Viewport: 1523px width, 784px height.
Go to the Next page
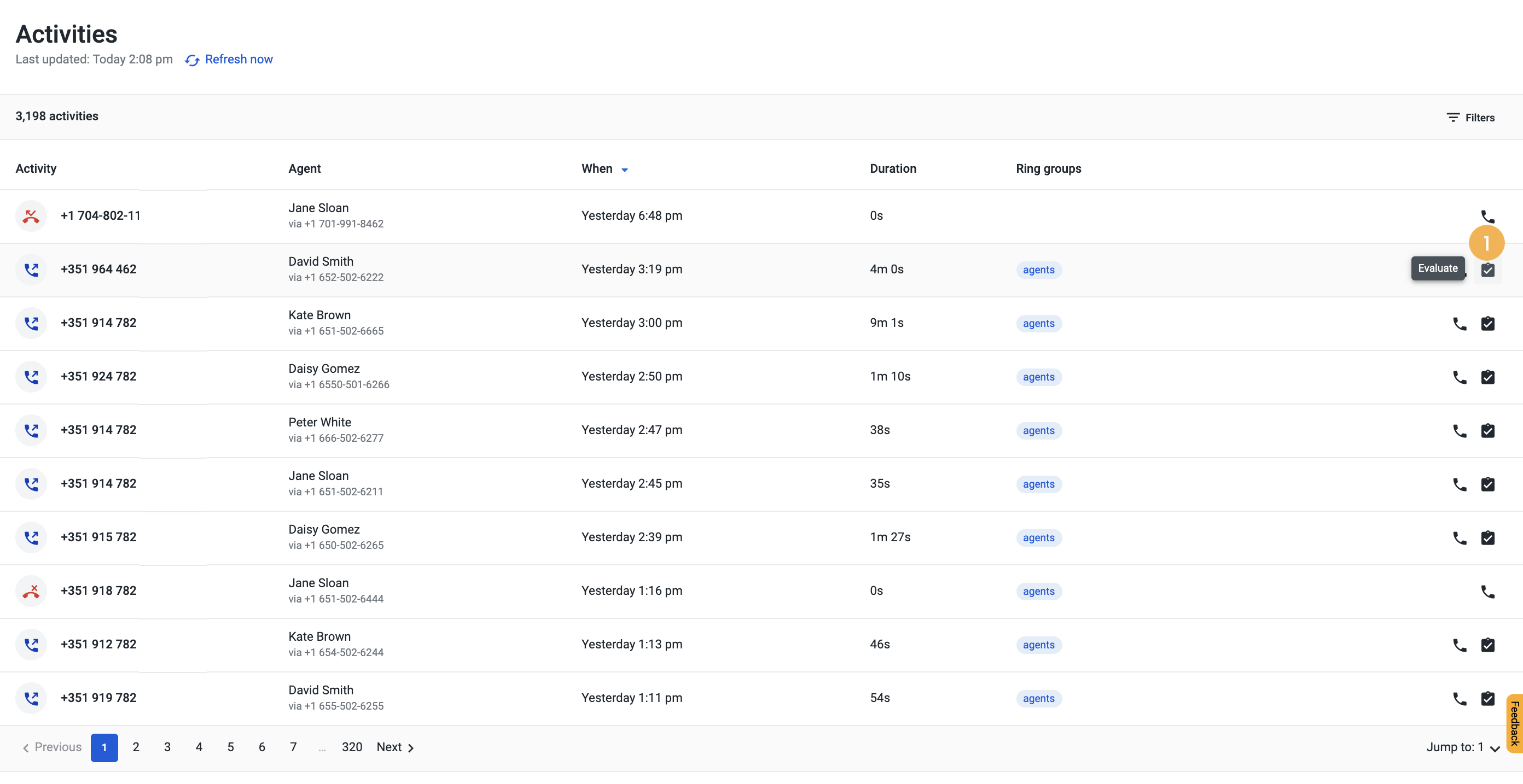(x=395, y=747)
